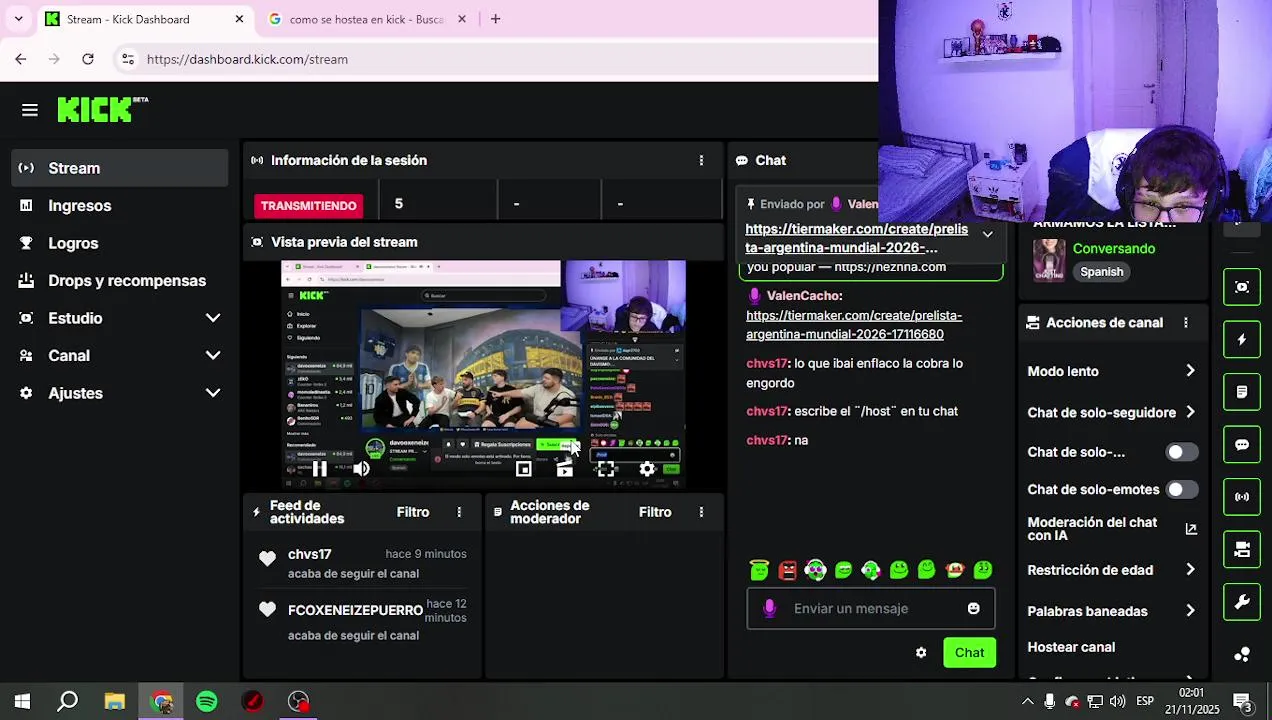The image size is (1272, 720).
Task: Toggle channel actions camera icon in right rail
Action: click(1242, 550)
